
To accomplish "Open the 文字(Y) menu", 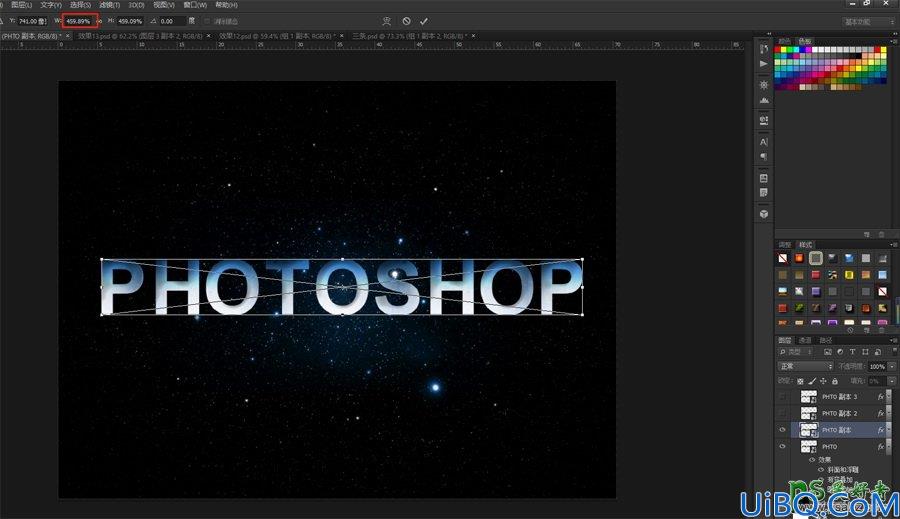I will point(51,5).
